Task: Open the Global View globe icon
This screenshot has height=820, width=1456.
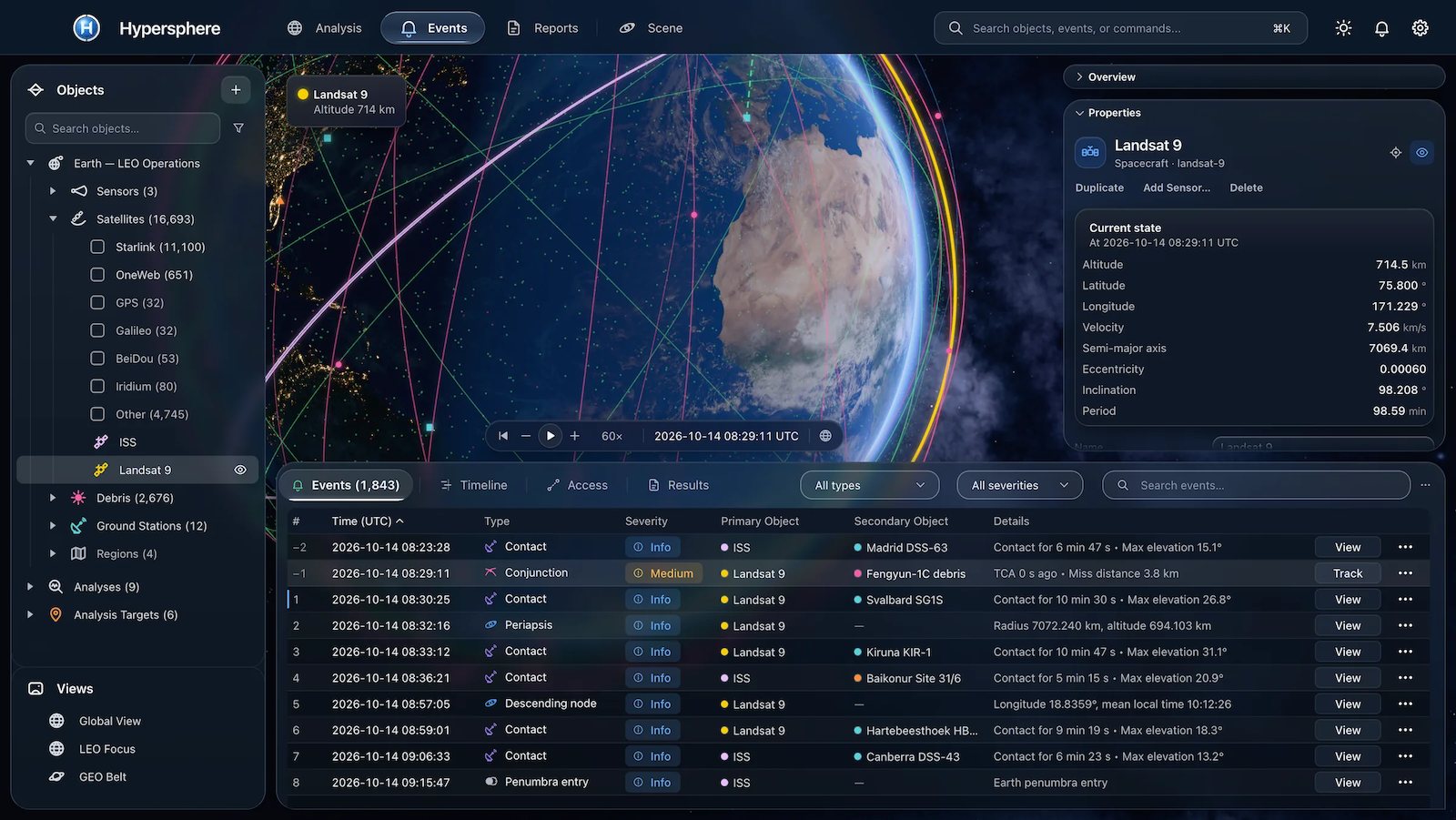Action: click(56, 721)
